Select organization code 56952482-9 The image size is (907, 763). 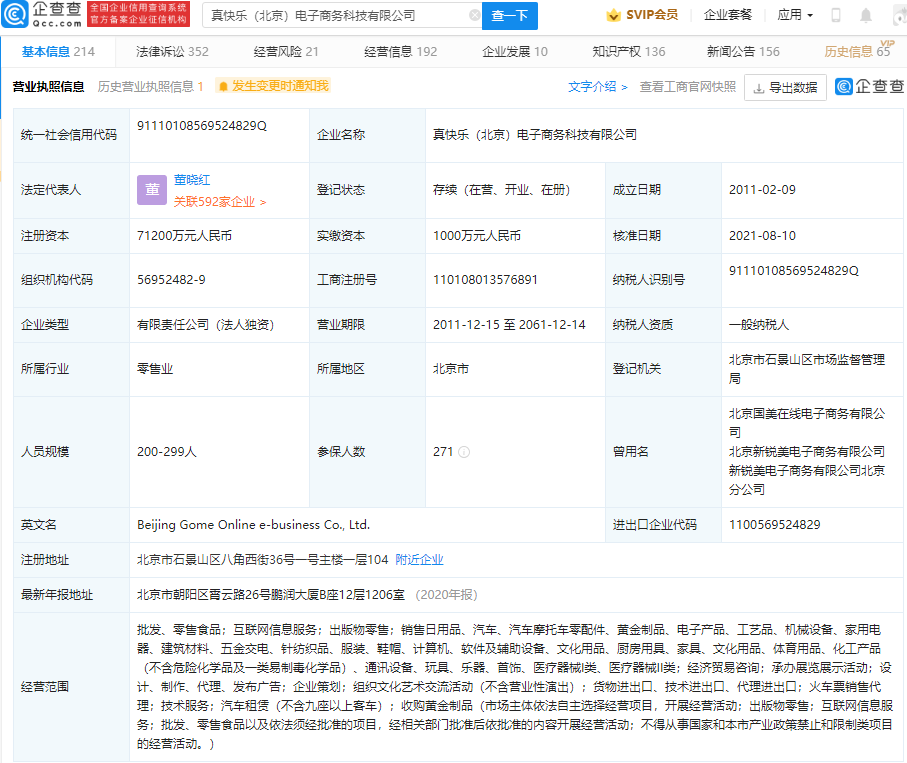pyautogui.click(x=171, y=280)
